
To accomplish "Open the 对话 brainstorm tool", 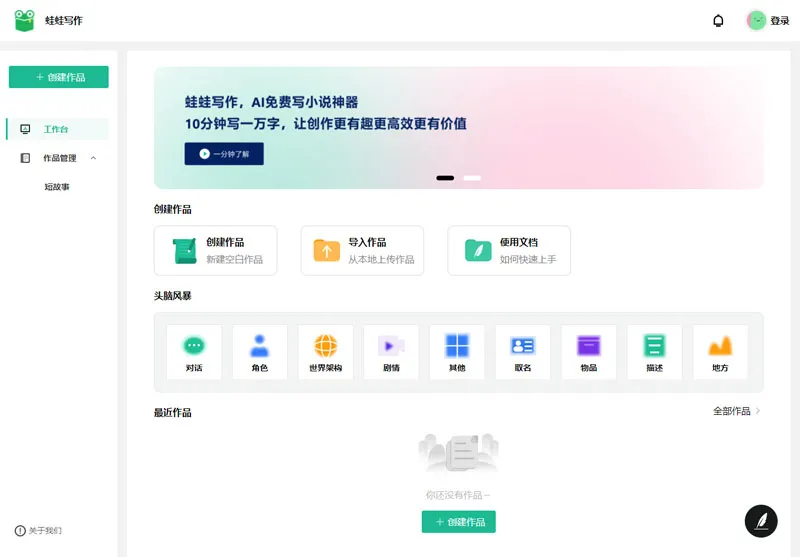I will [194, 352].
